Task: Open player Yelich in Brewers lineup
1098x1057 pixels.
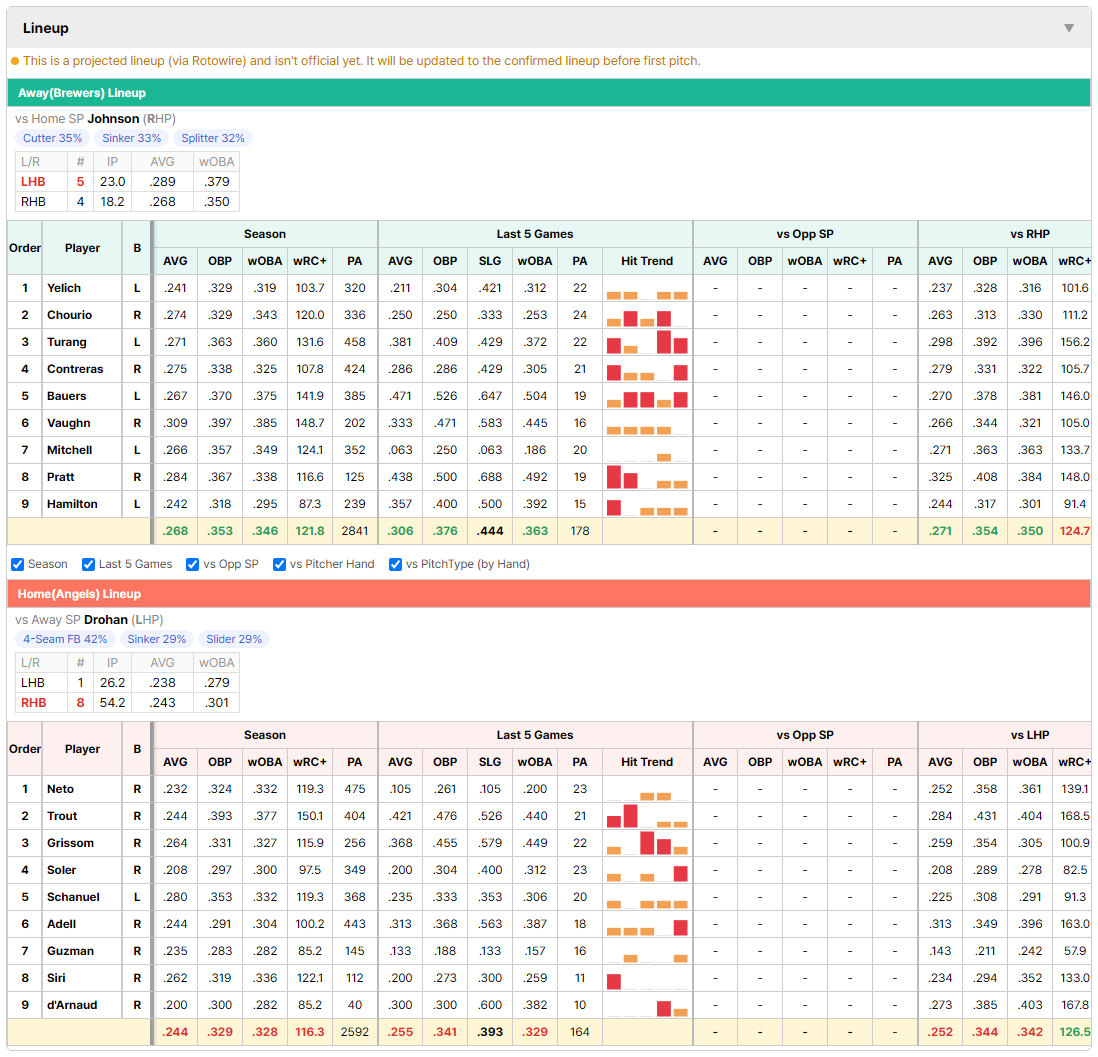Action: (64, 288)
